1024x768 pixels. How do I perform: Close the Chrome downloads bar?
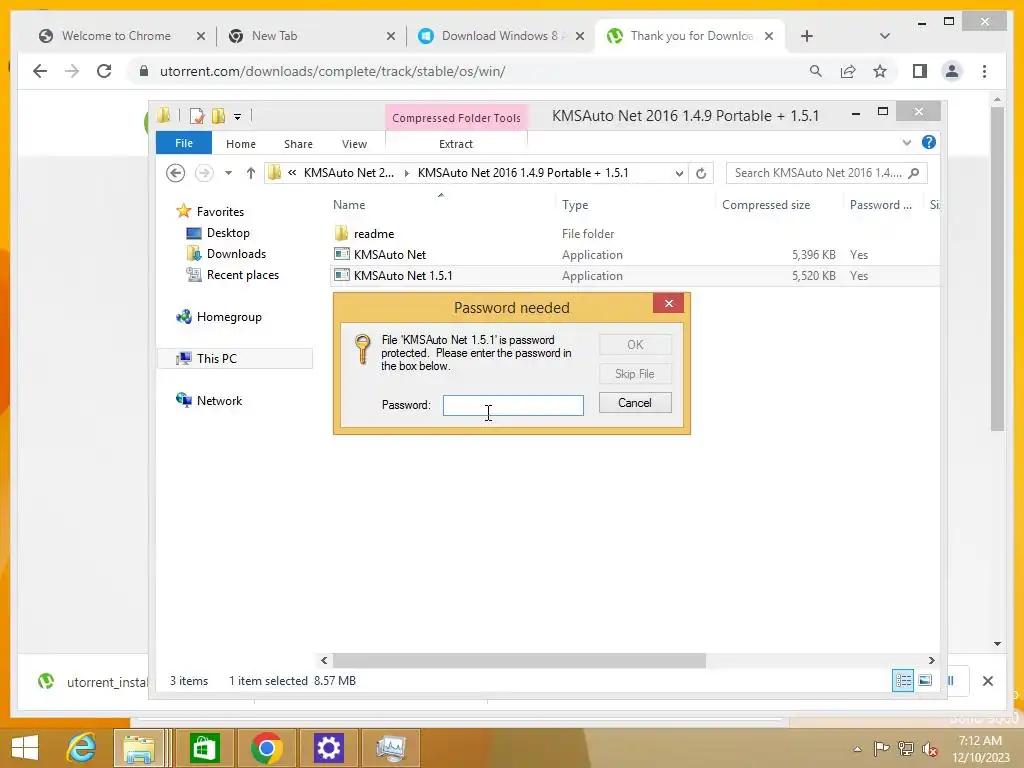(x=987, y=681)
